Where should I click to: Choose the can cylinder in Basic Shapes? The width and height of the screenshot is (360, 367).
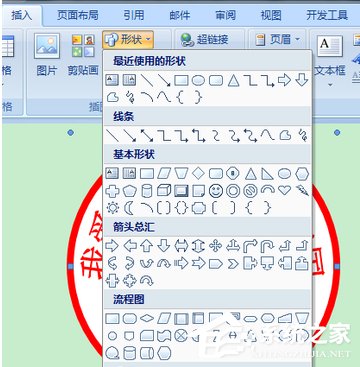click(x=147, y=191)
